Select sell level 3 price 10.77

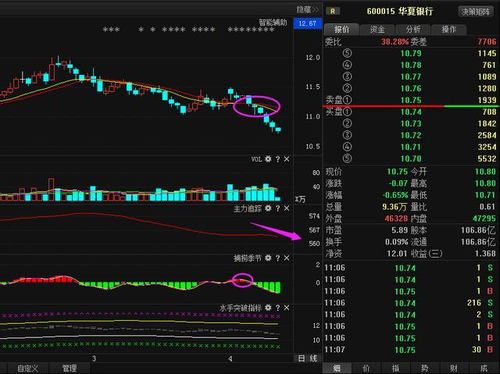(411, 77)
